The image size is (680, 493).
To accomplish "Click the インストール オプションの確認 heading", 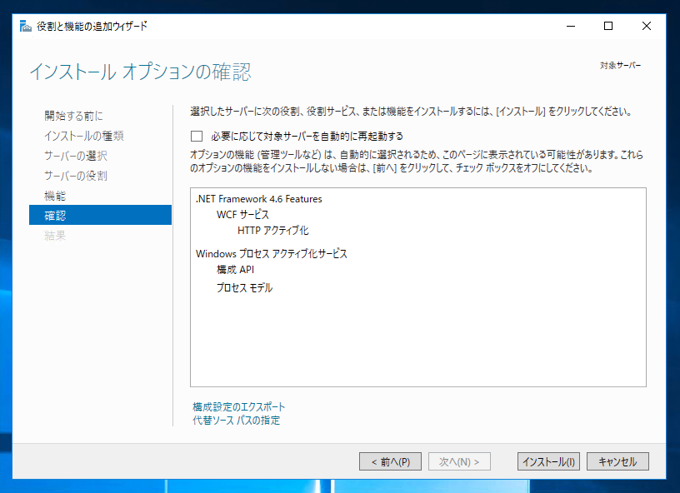I will (x=141, y=72).
